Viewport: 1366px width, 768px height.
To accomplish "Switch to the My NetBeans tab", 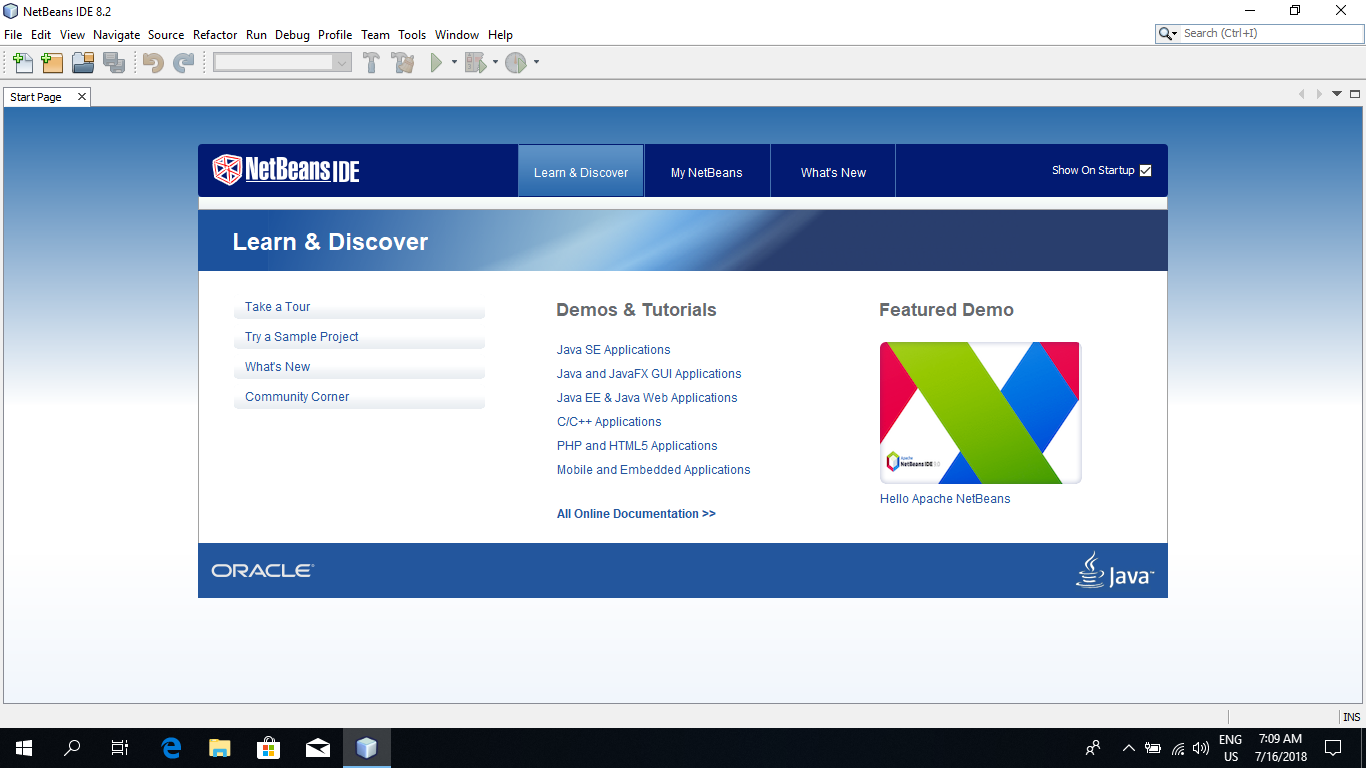I will [707, 171].
